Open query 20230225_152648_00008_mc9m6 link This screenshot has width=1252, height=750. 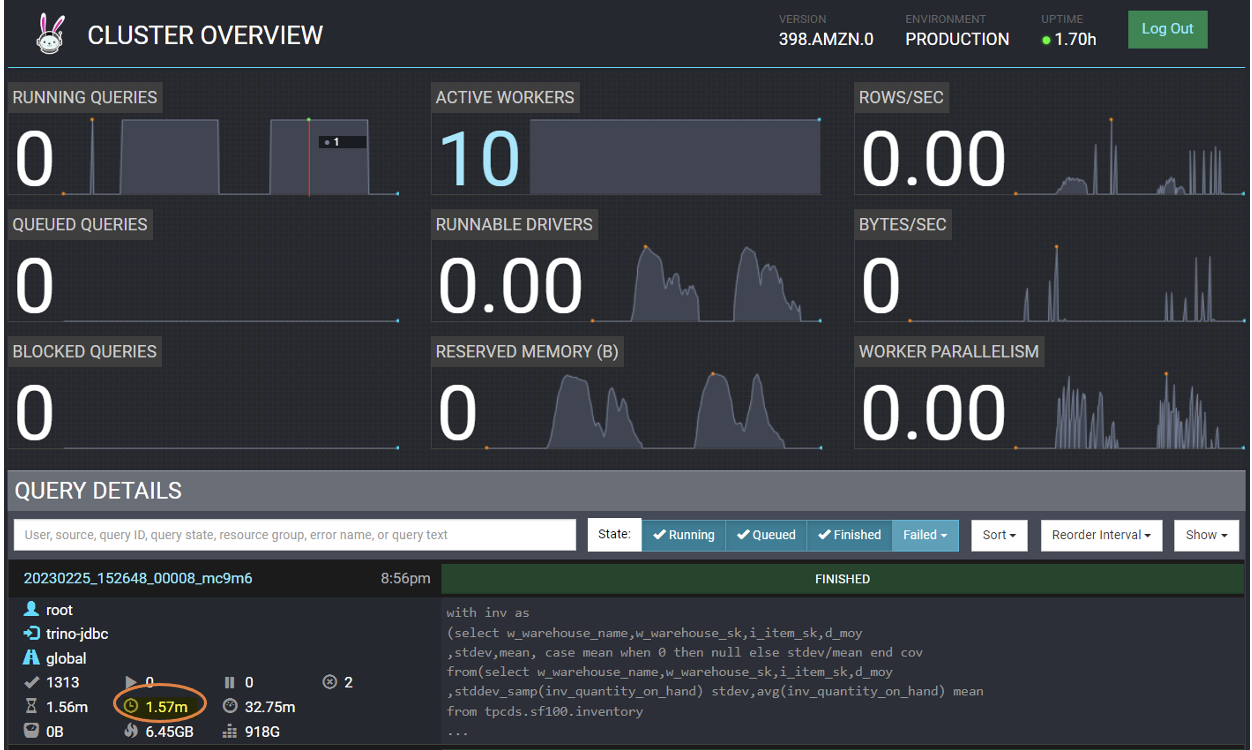click(x=138, y=578)
